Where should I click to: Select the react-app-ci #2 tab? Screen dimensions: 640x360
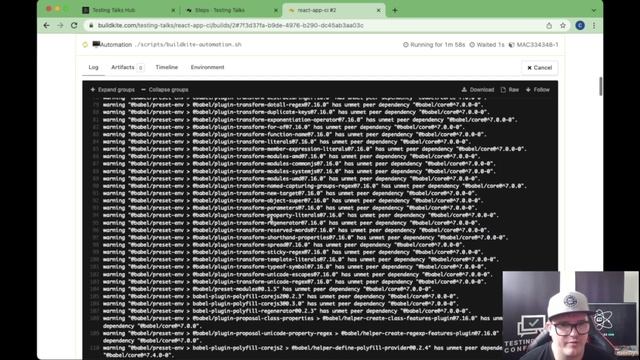pos(333,10)
